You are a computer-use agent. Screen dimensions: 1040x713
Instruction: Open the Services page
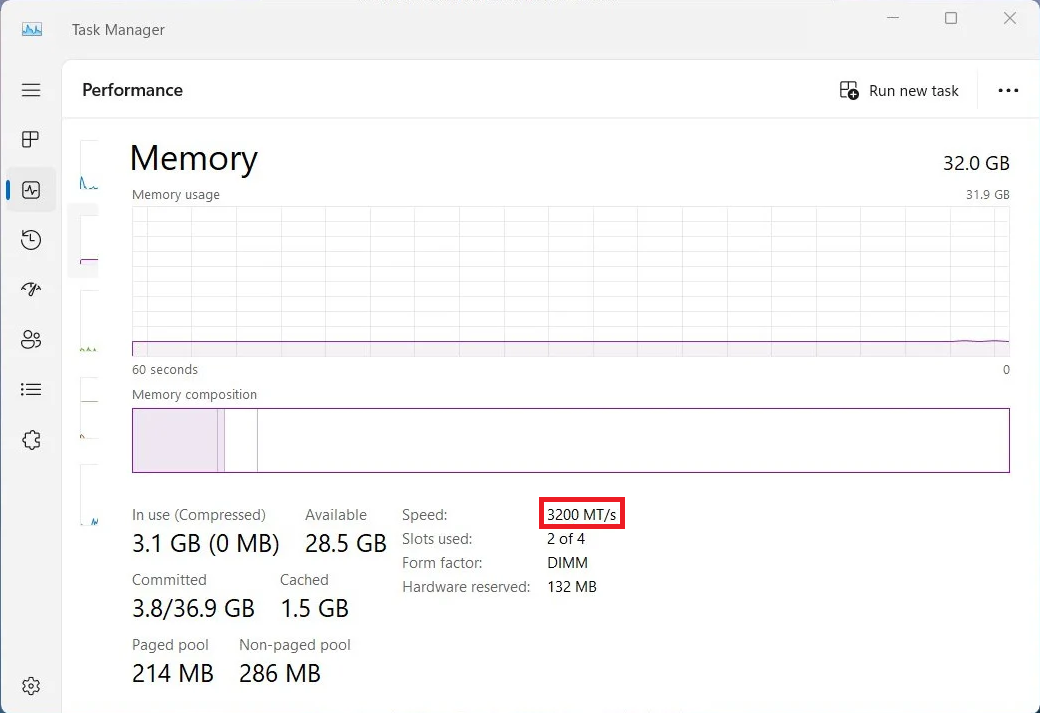[x=31, y=440]
